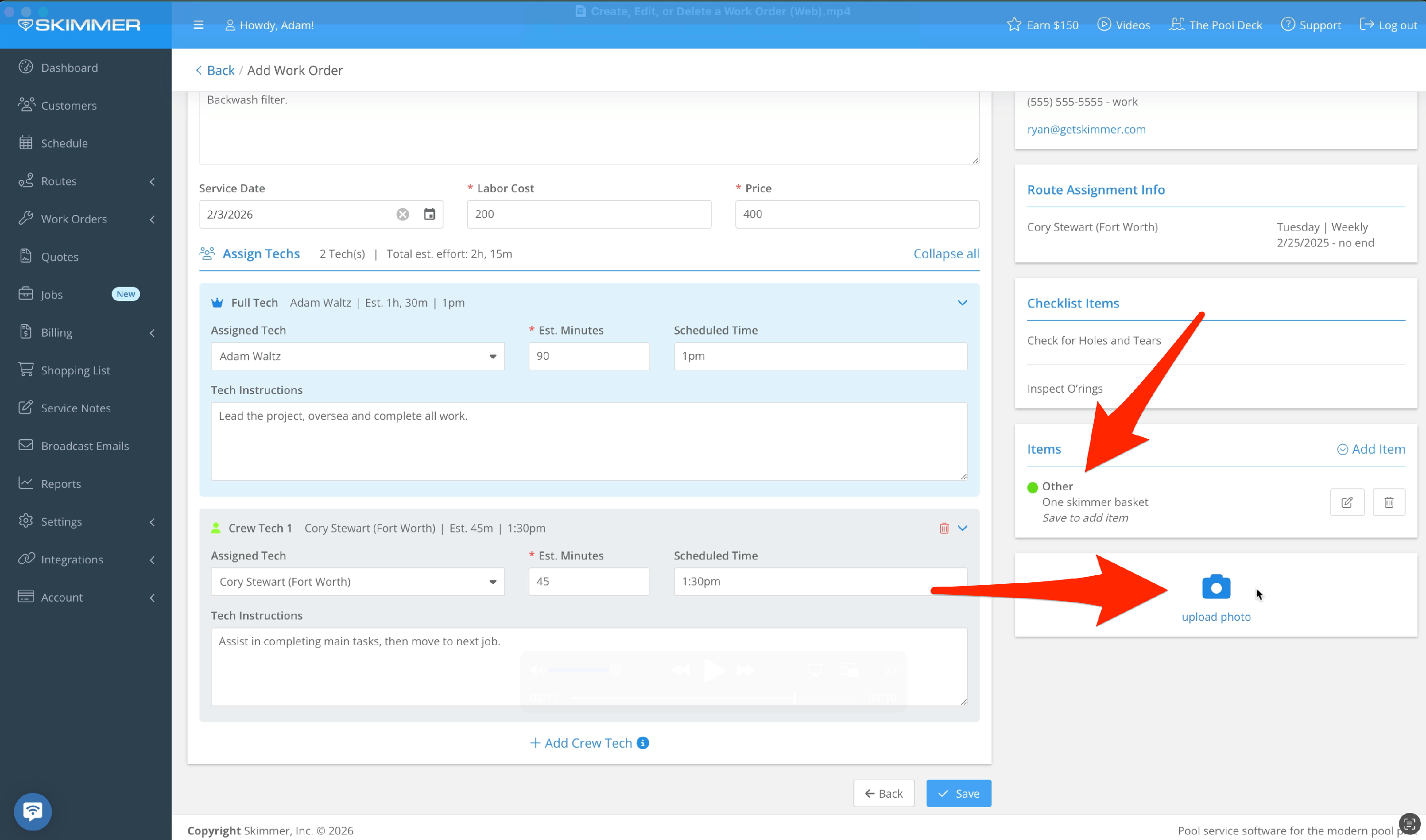Collapse the Full Tech section chevron
Viewport: 1426px width, 840px height.
[x=962, y=303]
